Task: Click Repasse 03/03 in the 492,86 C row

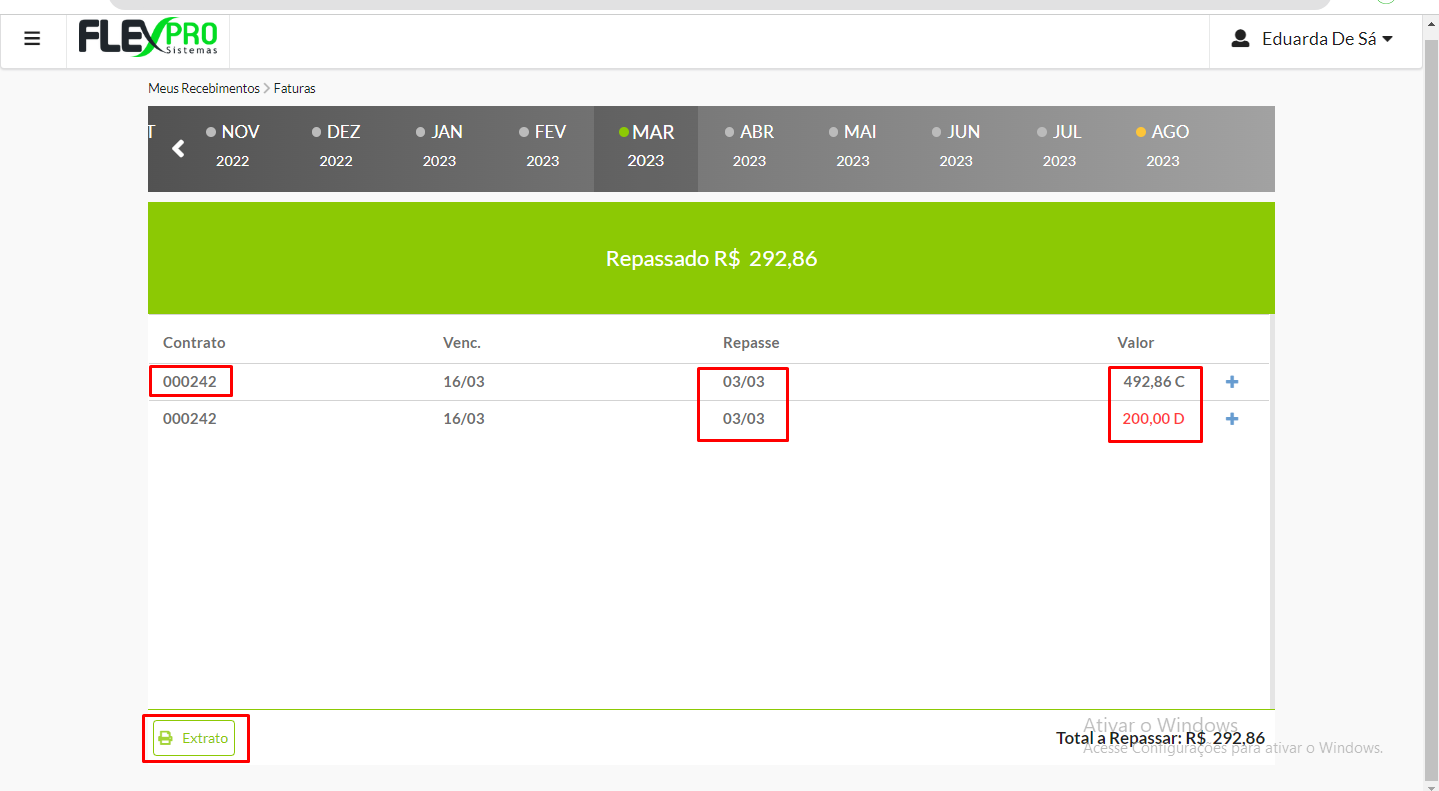Action: pos(744,381)
